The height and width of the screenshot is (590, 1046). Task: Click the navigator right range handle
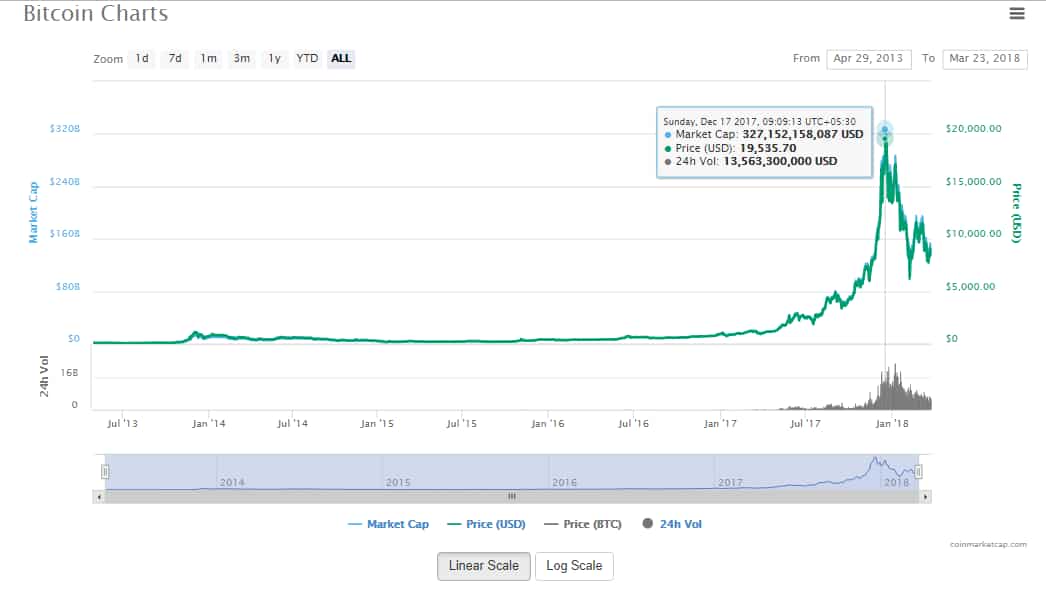click(919, 472)
